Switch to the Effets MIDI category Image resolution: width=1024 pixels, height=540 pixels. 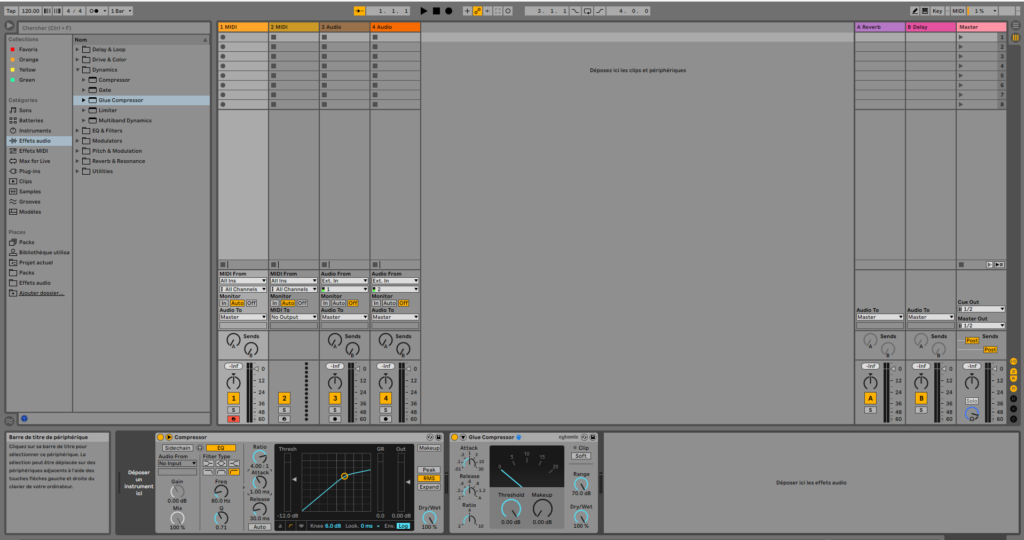pos(34,151)
